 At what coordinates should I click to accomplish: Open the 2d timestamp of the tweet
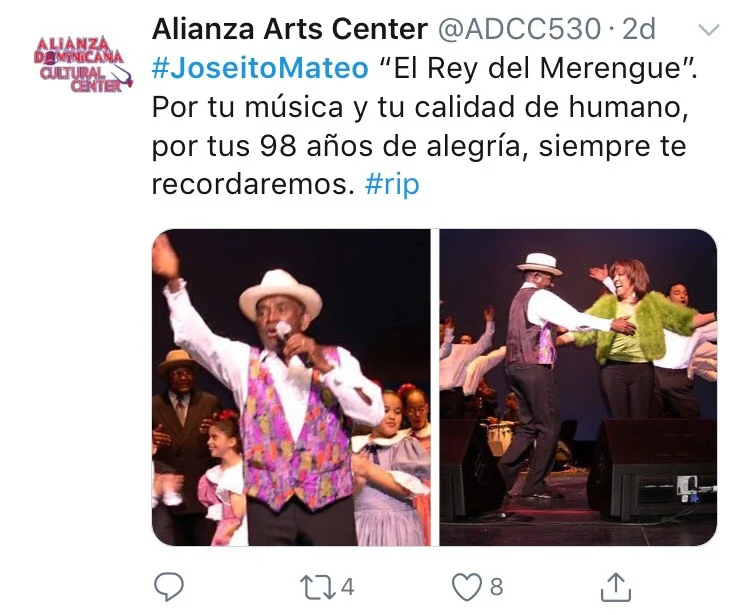pyautogui.click(x=639, y=29)
